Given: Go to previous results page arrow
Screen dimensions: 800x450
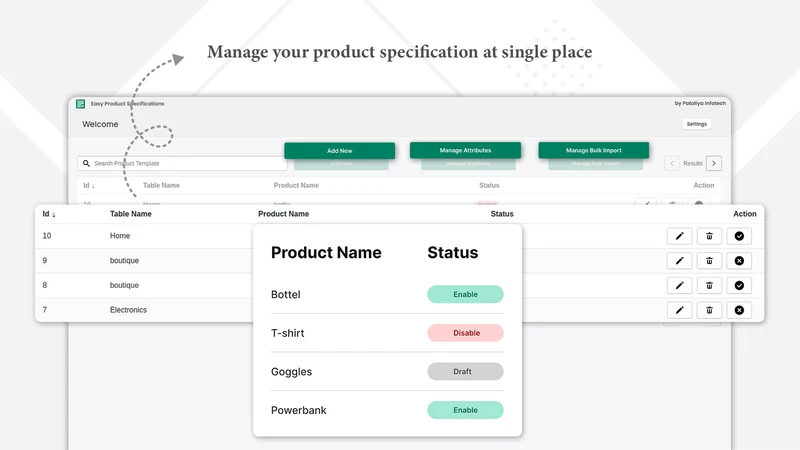Looking at the screenshot, I should pos(672,163).
